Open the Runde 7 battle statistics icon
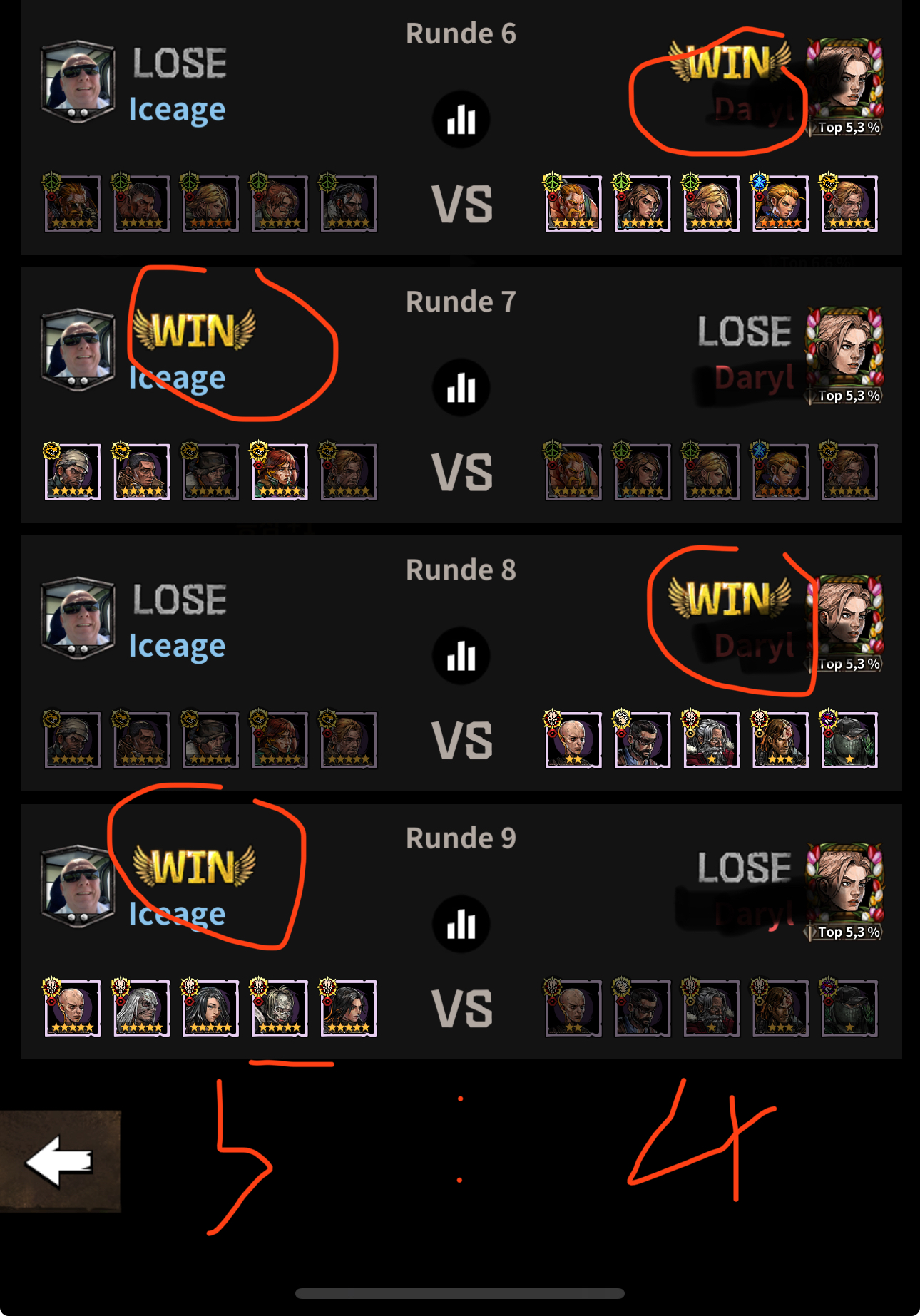 (x=461, y=387)
